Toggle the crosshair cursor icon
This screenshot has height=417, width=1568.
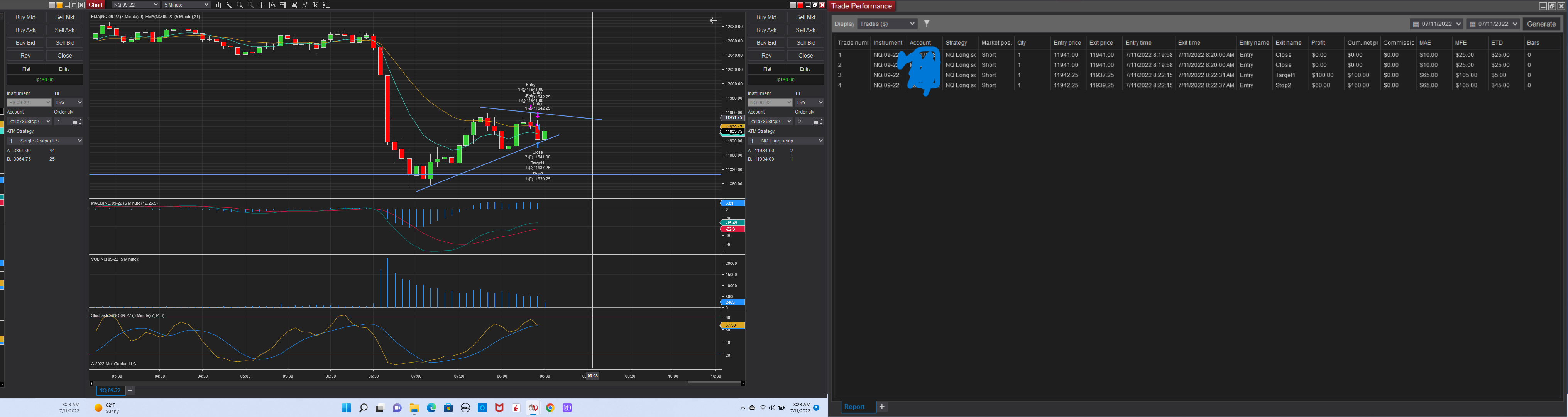coord(262,5)
